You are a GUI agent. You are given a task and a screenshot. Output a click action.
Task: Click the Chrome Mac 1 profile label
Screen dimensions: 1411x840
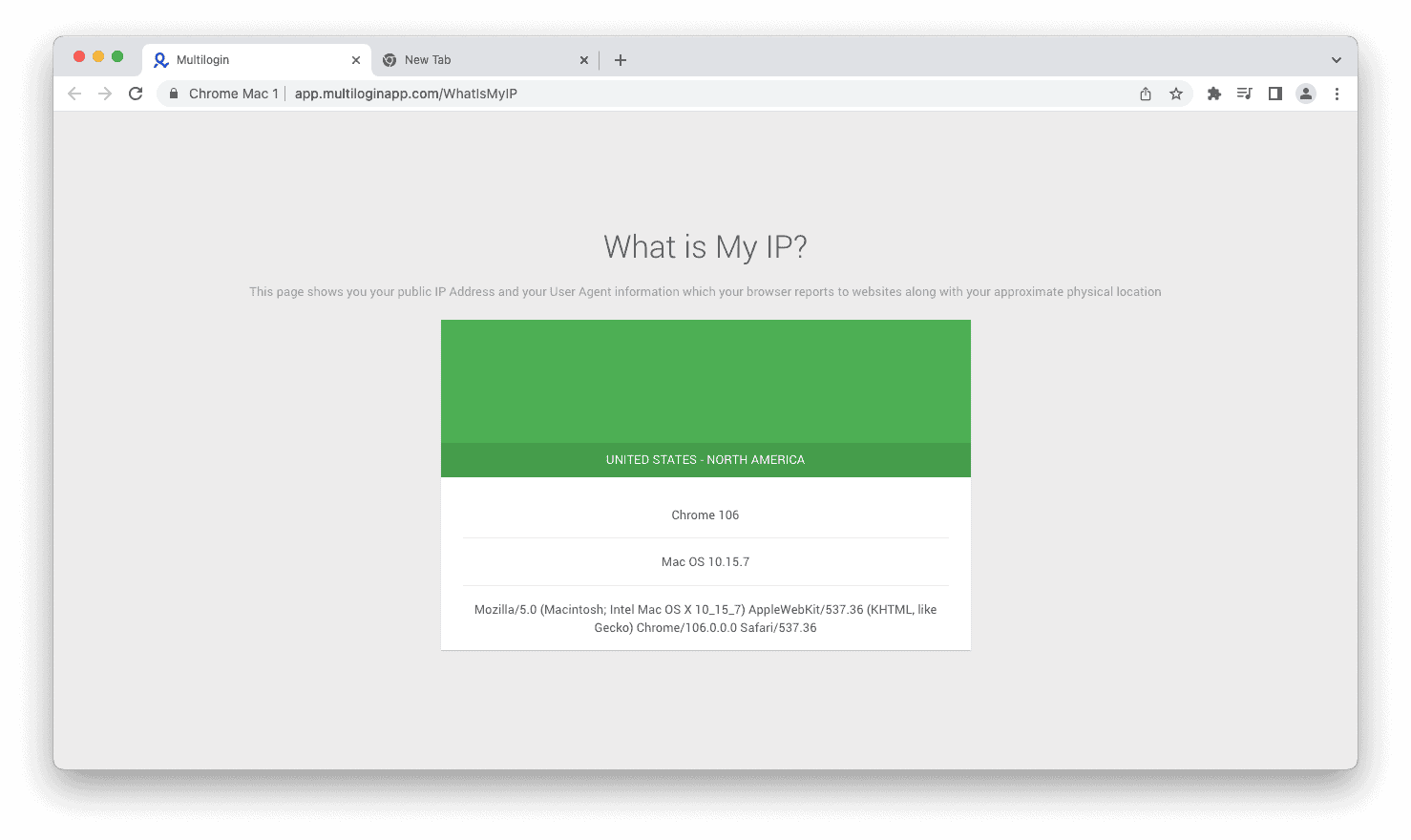point(234,94)
